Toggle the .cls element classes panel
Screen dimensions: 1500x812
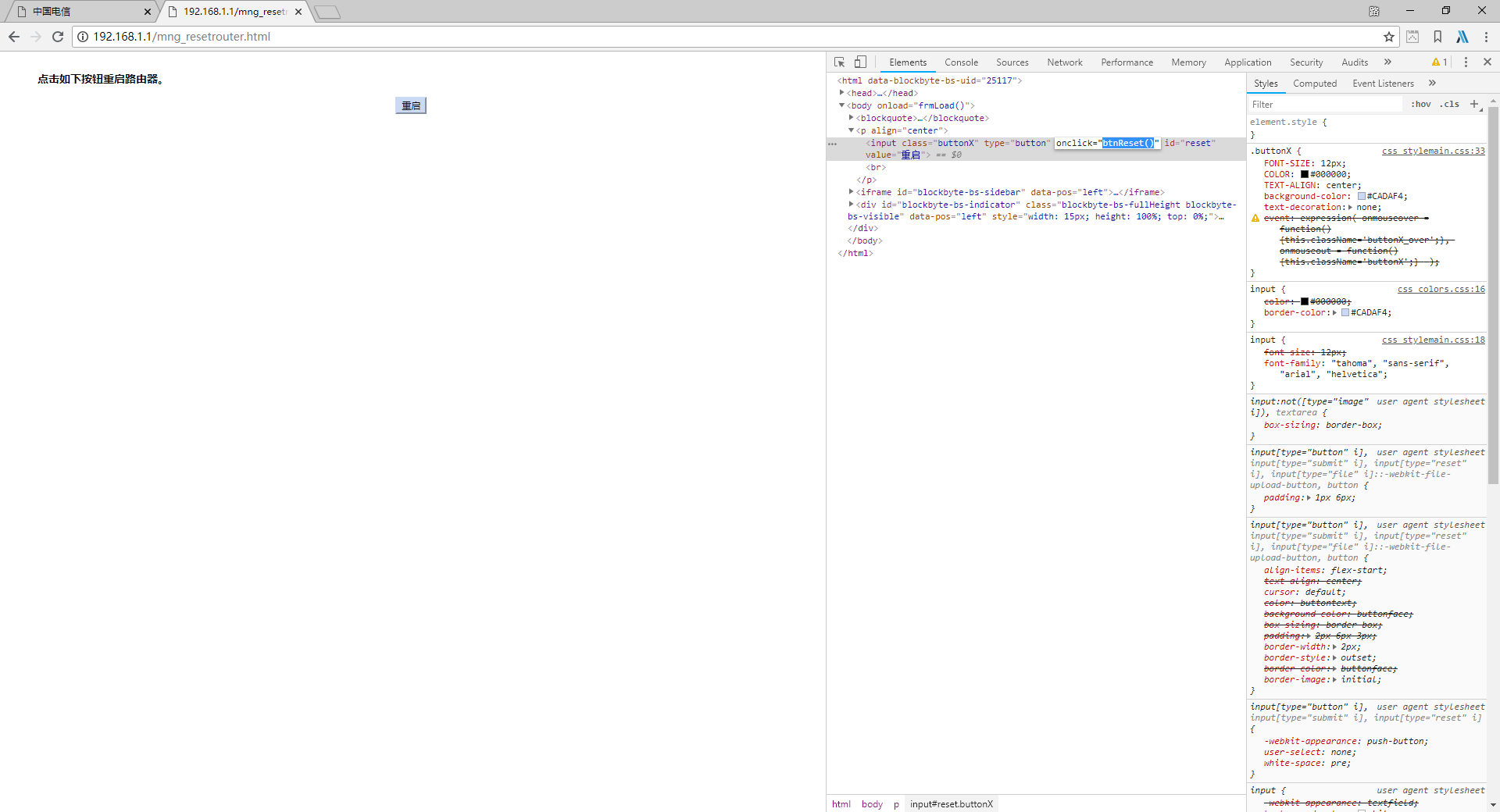[1450, 105]
